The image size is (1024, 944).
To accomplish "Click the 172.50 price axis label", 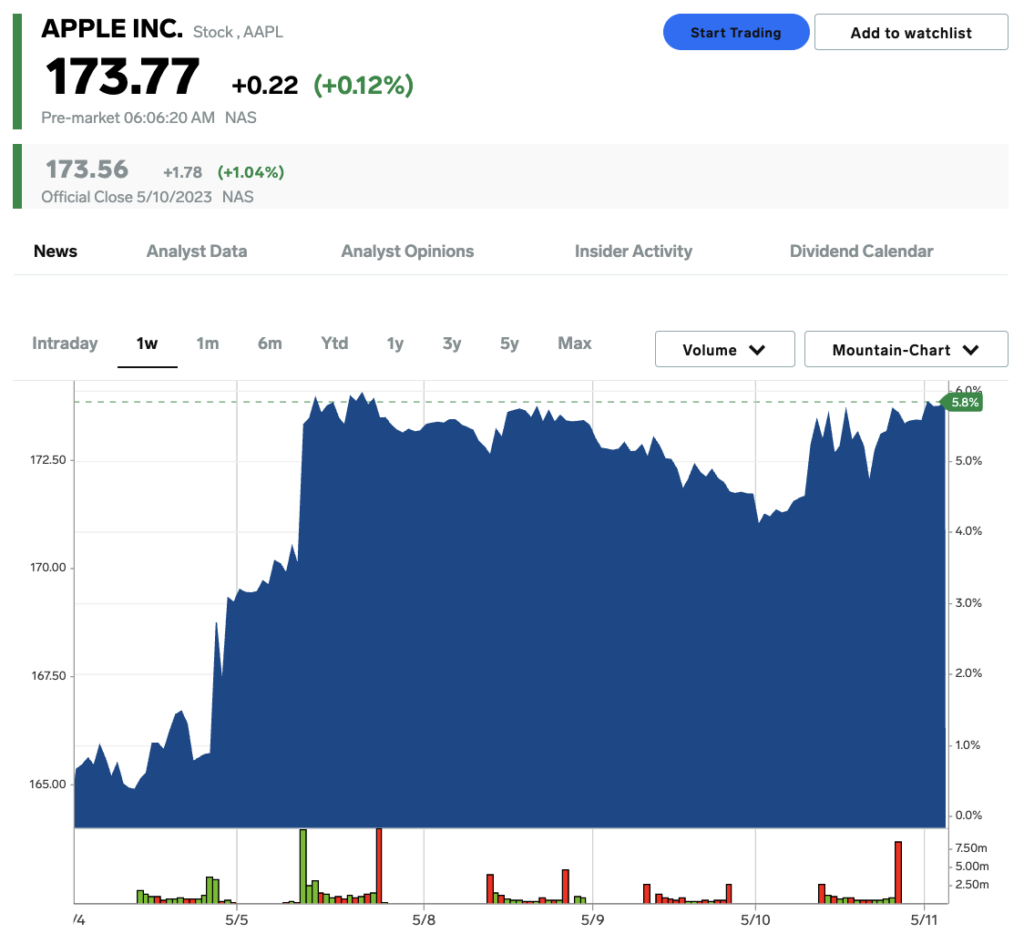I will (x=48, y=460).
